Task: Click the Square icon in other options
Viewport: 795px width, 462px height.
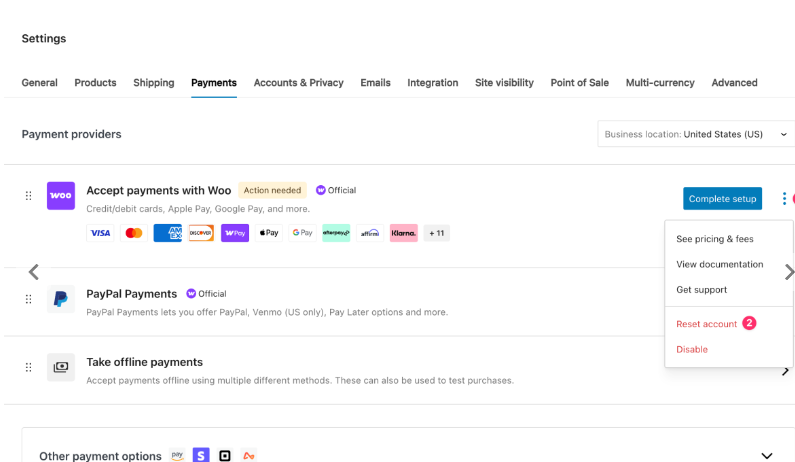Action: pyautogui.click(x=225, y=455)
